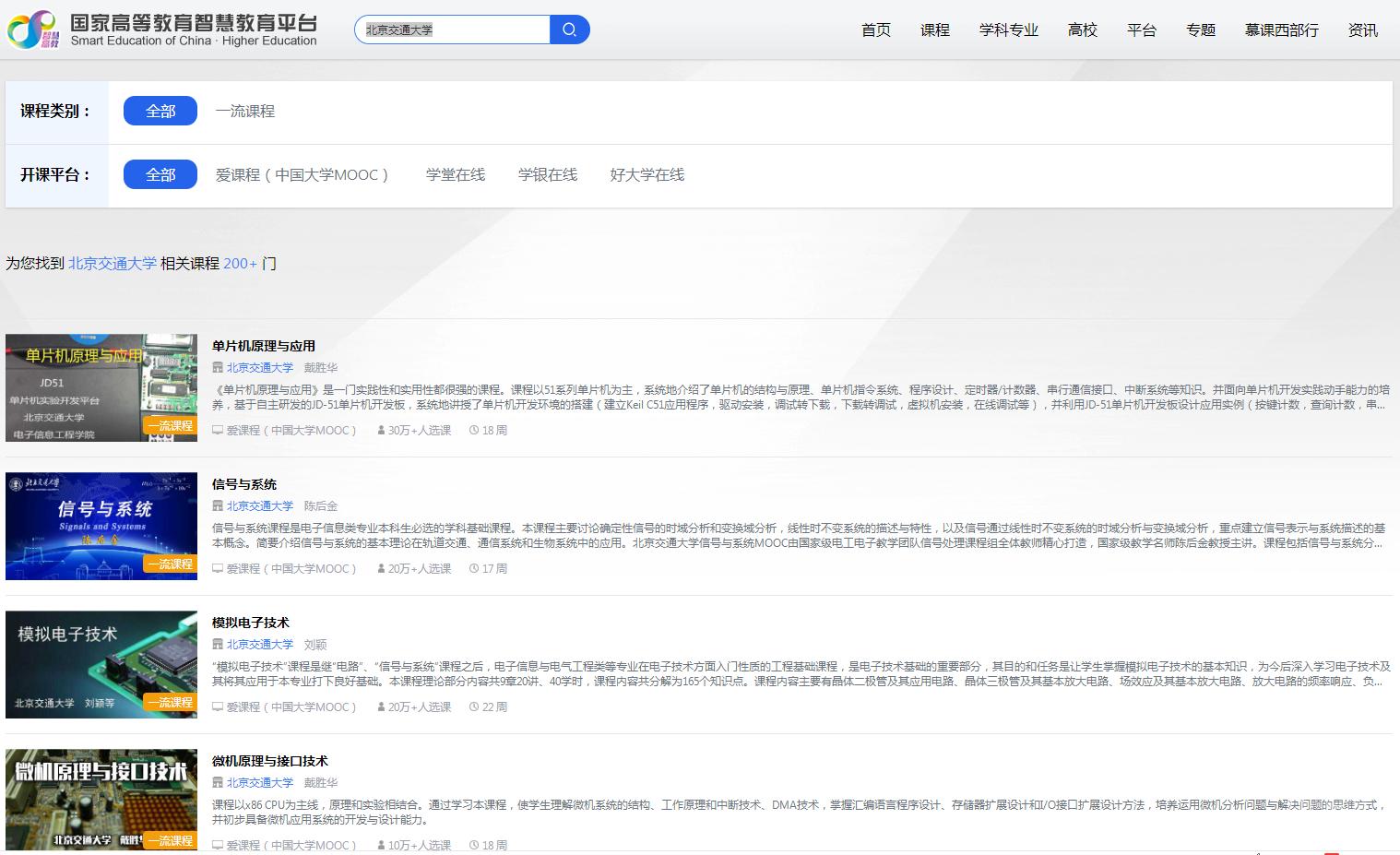This screenshot has width=1400, height=855.
Task: Click teacher name 刘颖
Action: click(315, 645)
